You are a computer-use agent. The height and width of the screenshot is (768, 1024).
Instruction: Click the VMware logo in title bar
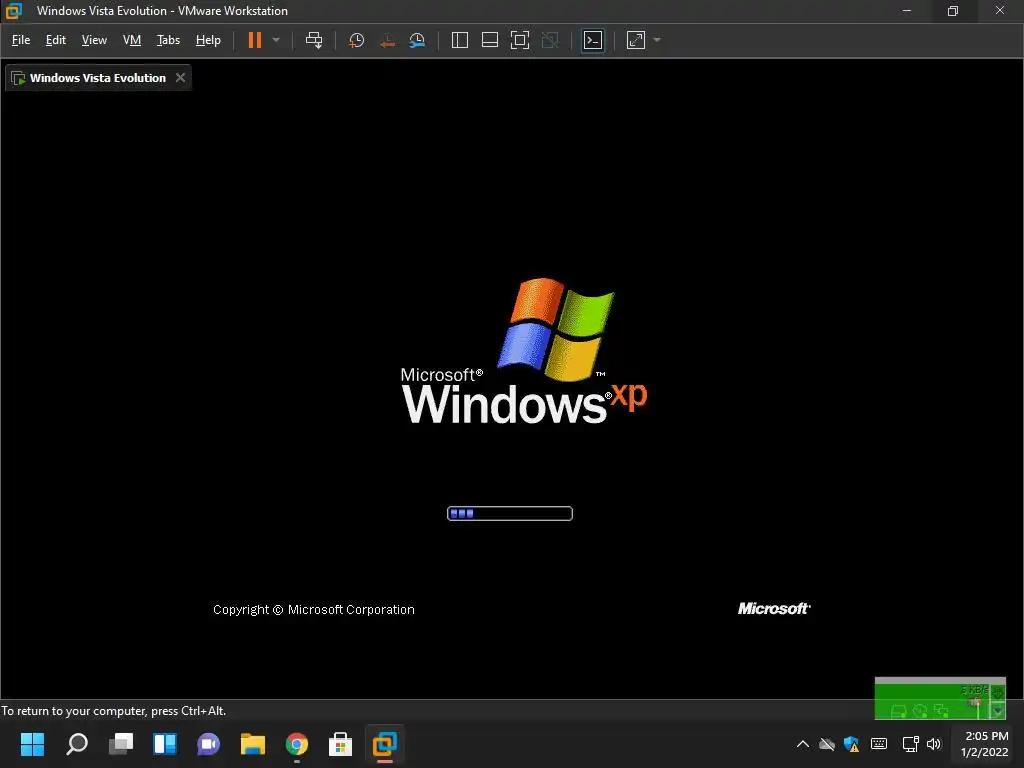click(x=14, y=10)
